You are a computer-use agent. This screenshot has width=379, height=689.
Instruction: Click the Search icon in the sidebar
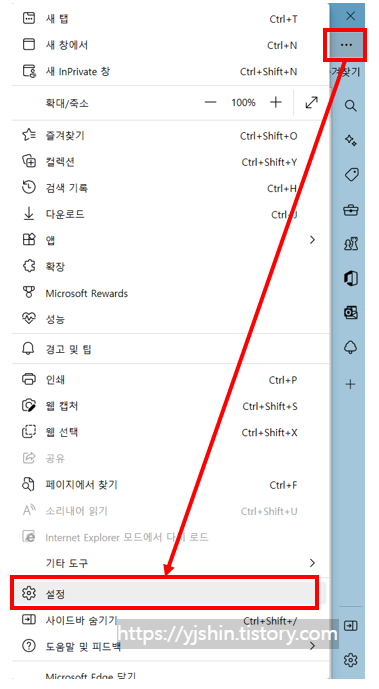[x=350, y=106]
